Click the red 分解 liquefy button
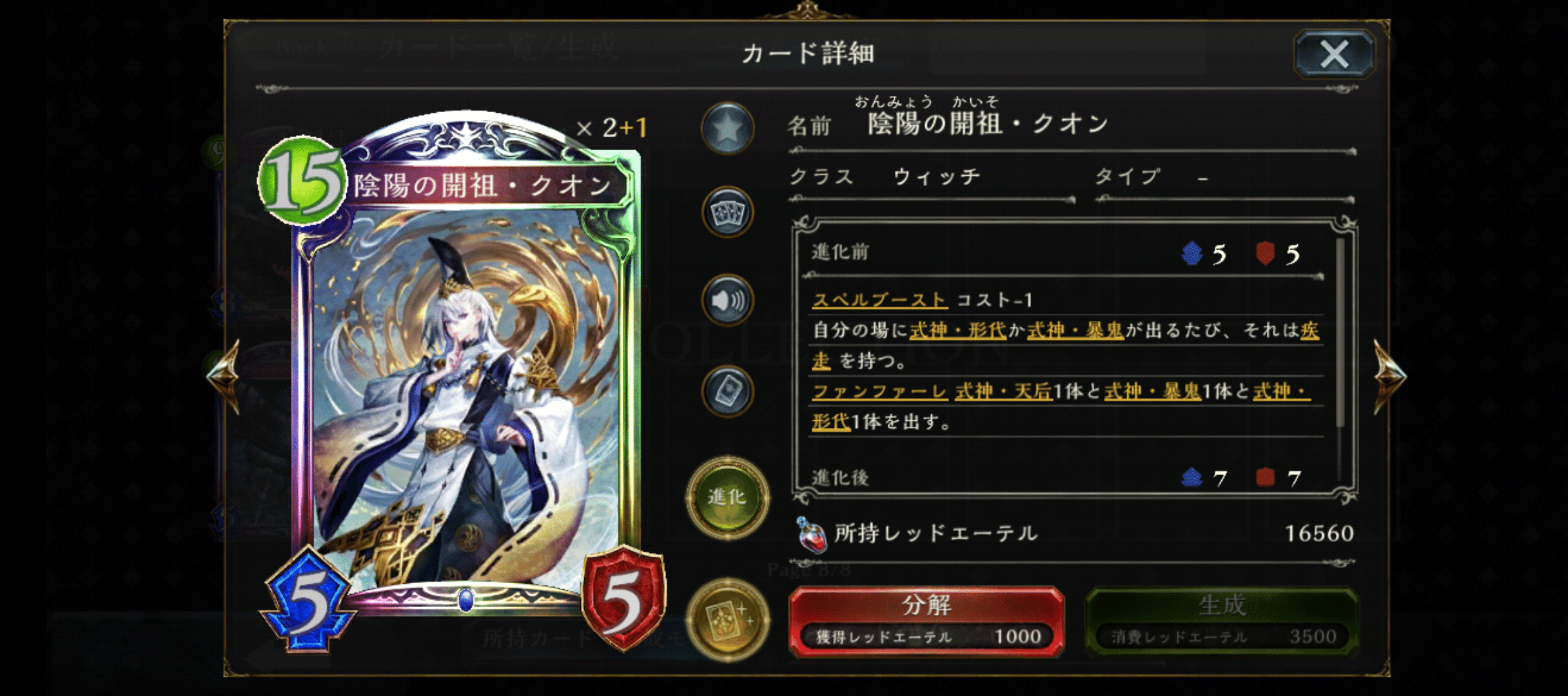 (x=926, y=621)
